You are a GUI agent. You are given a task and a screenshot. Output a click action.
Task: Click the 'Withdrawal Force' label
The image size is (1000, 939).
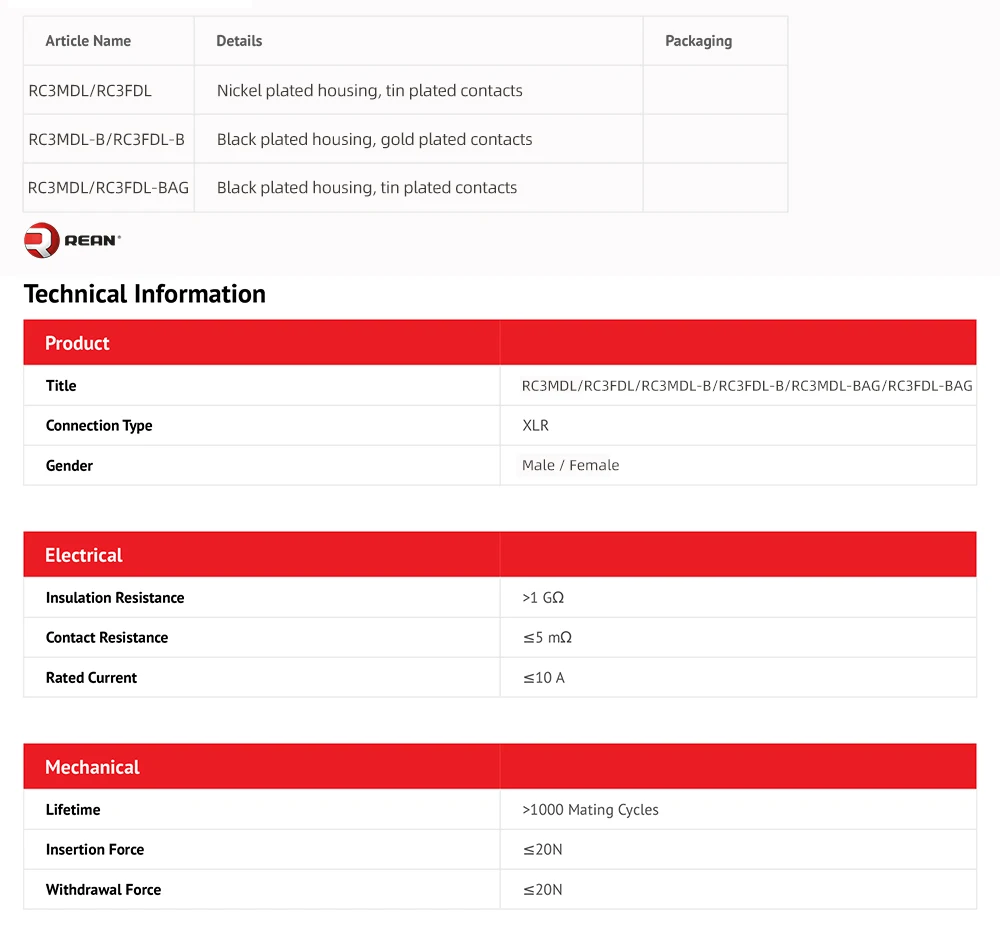[x=103, y=889]
